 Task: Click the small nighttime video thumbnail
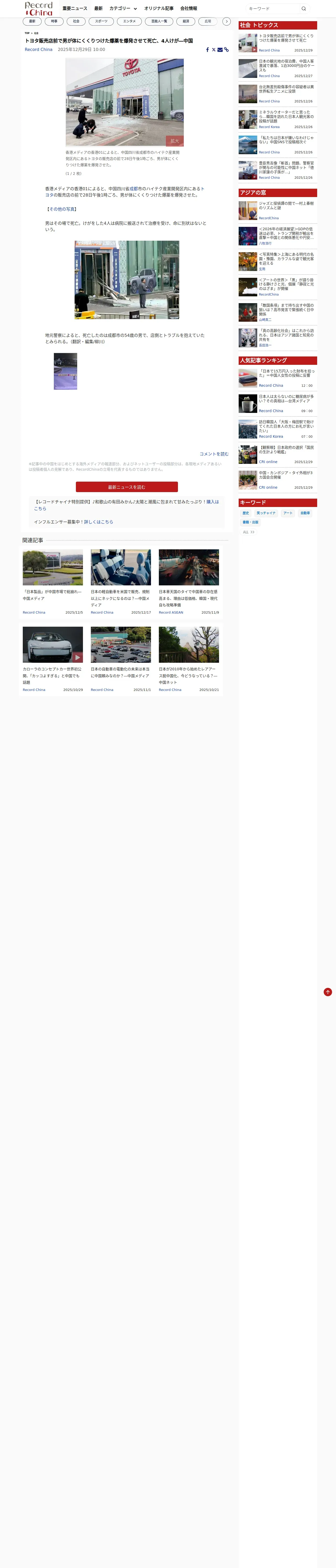coord(65,371)
